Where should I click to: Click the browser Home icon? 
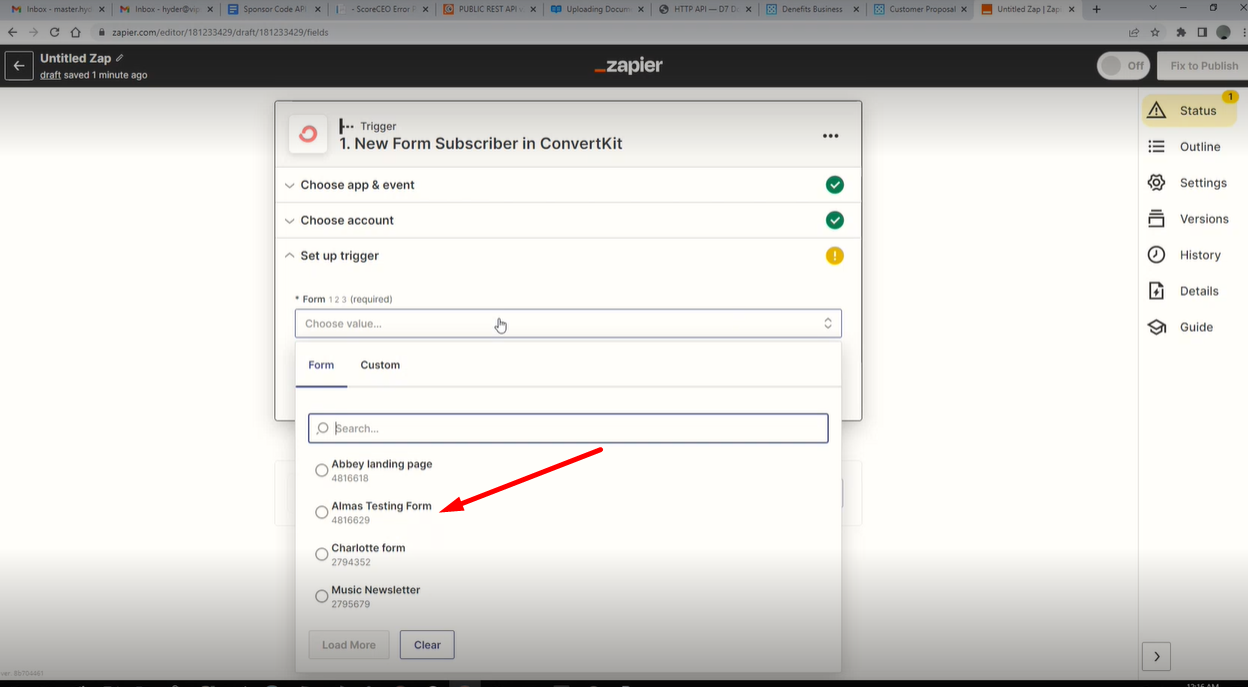(75, 32)
